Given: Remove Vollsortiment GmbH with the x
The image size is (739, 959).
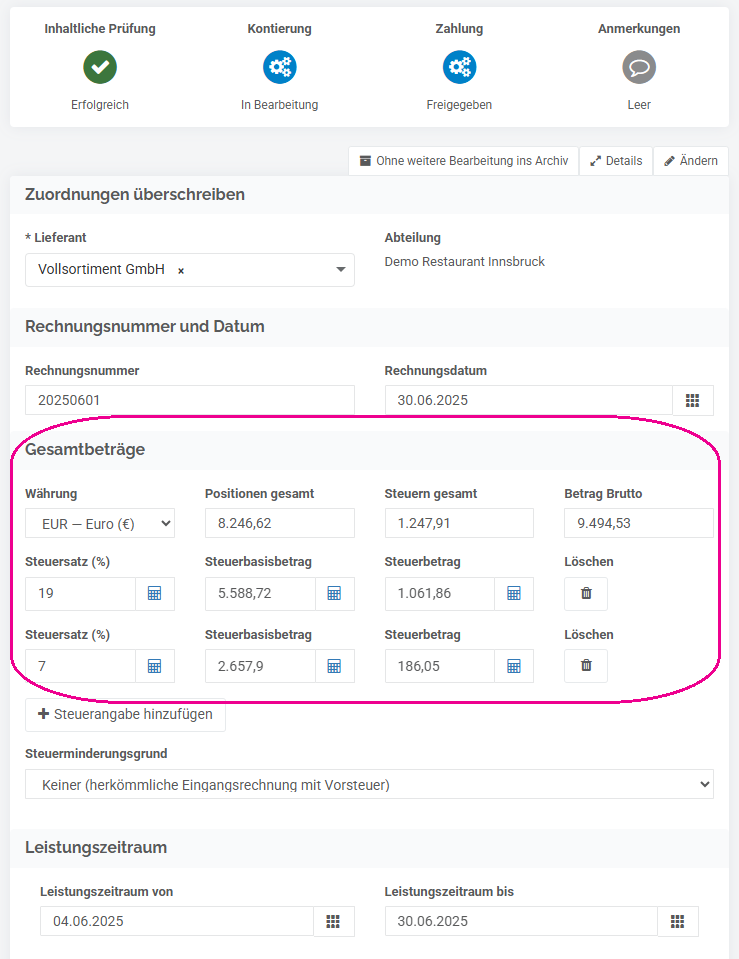Looking at the screenshot, I should coord(181,270).
